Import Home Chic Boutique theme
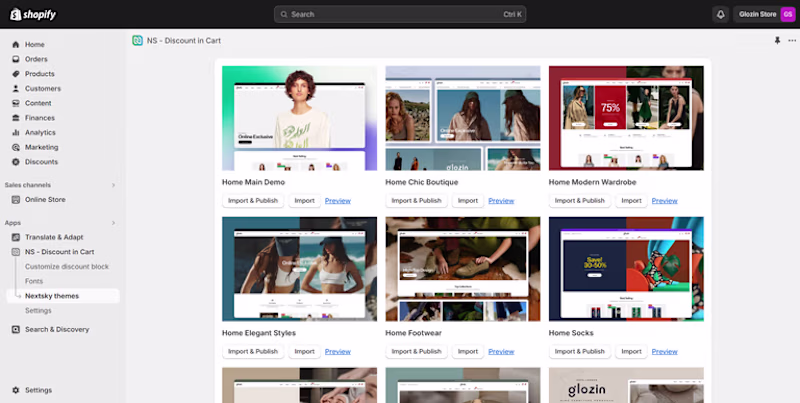 point(468,201)
